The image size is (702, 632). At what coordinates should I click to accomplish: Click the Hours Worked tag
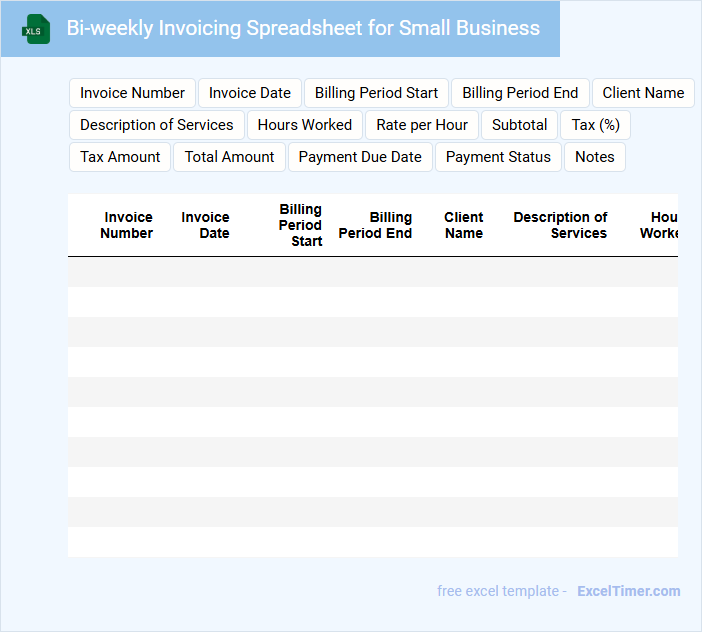(x=305, y=125)
